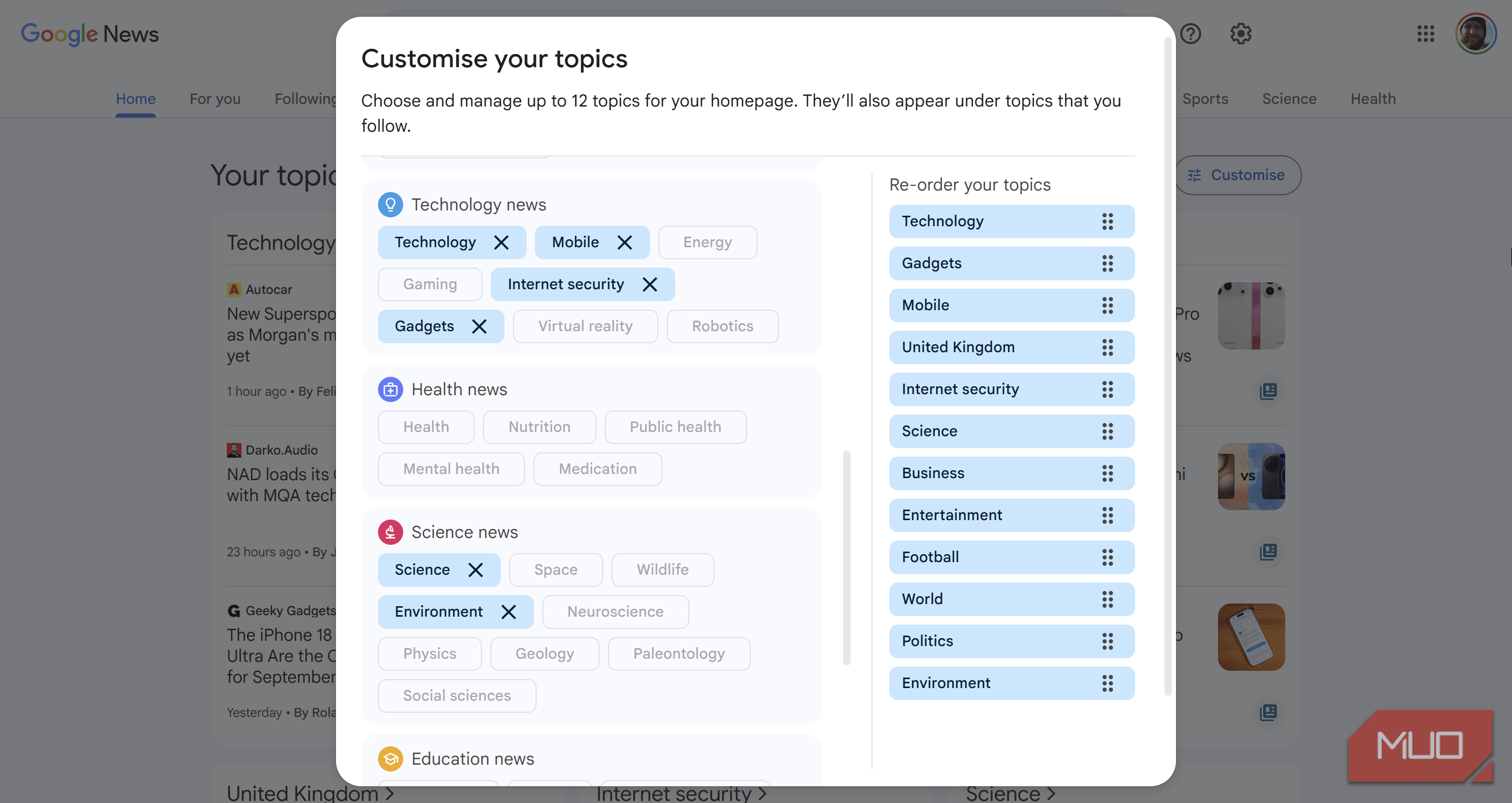Click the dialog's right edge scrollbar
1512x803 pixels.
1168,367
